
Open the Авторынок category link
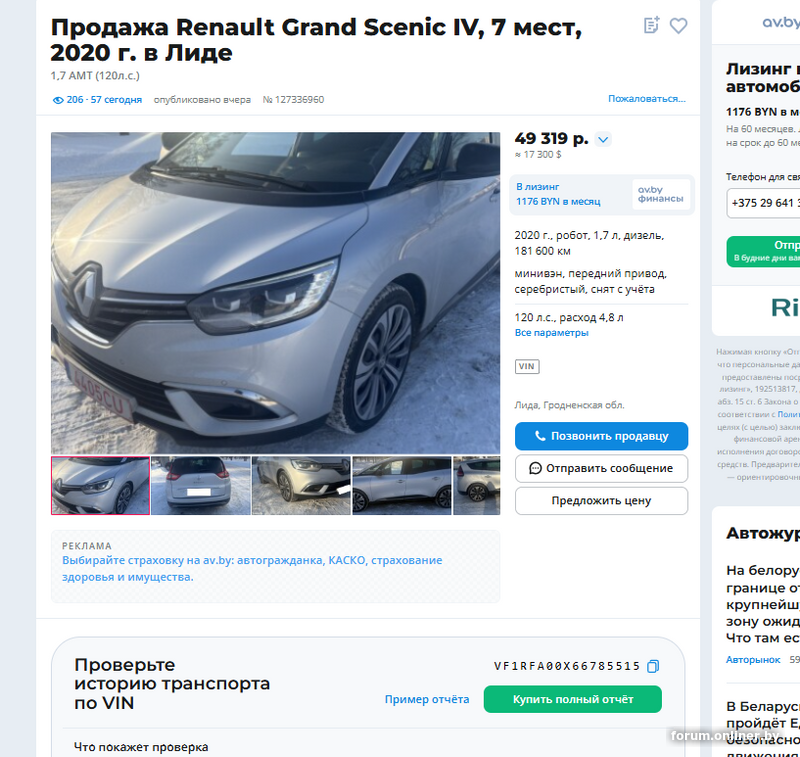(753, 660)
